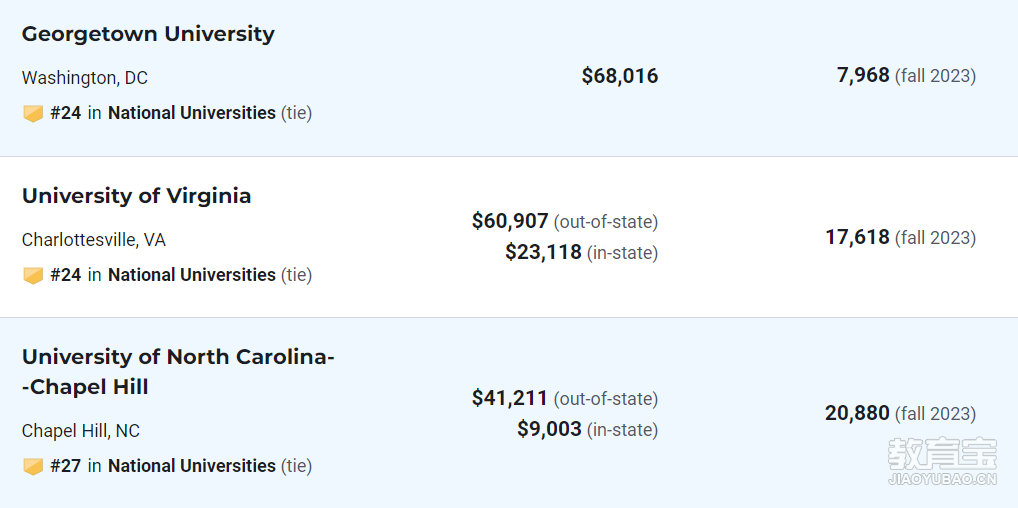Open the University of Virginia heading link

(136, 196)
